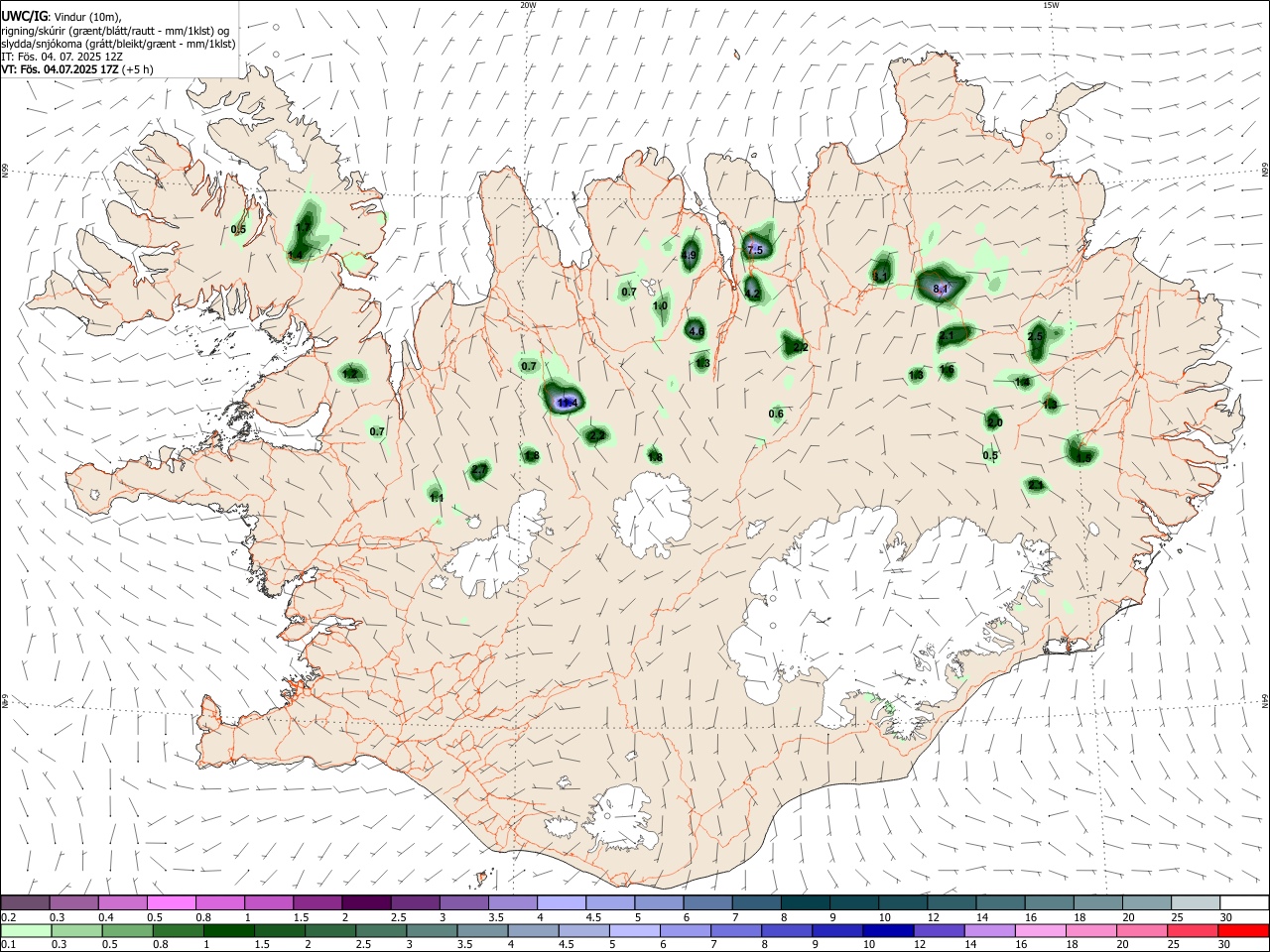1270x952 pixels.
Task: Click the 'rigning/skúrir' legend description line
Action: pos(117,31)
